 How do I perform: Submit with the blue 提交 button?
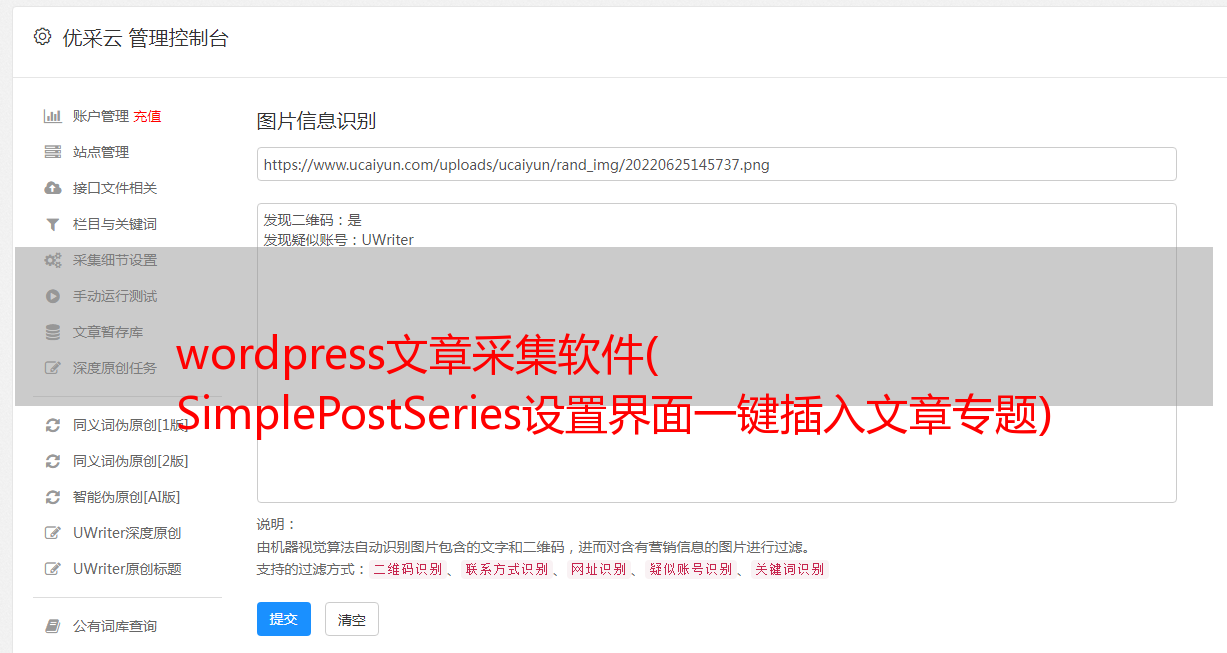[x=284, y=619]
